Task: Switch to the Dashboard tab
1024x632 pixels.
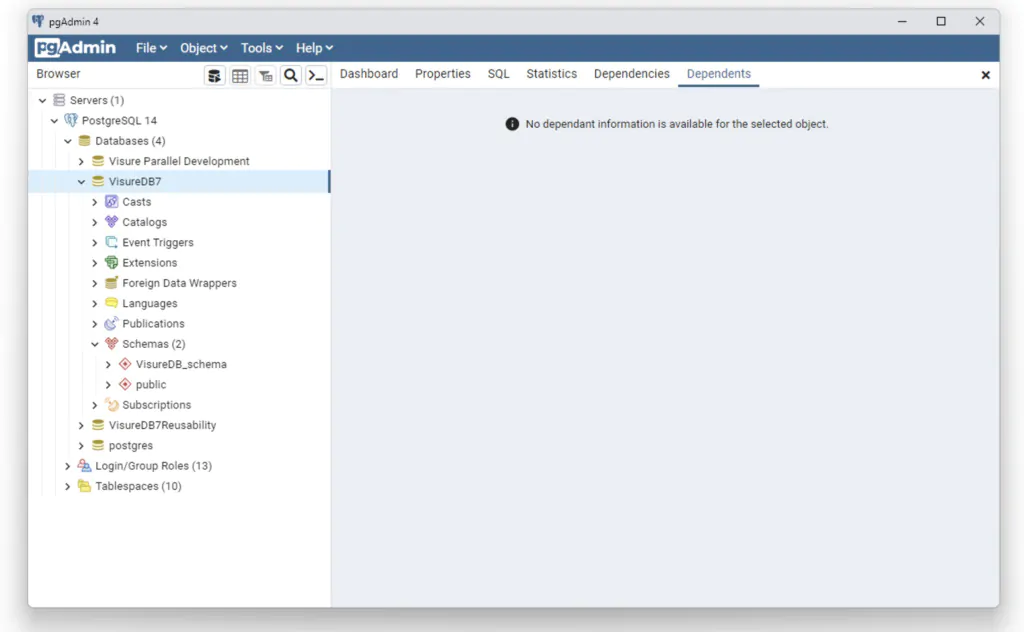Action: click(x=369, y=74)
